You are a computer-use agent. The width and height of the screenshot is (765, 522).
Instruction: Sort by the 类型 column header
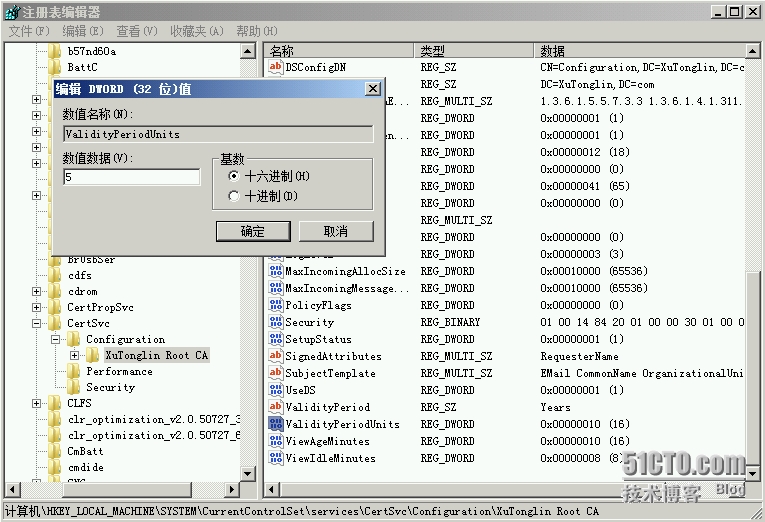tap(474, 51)
